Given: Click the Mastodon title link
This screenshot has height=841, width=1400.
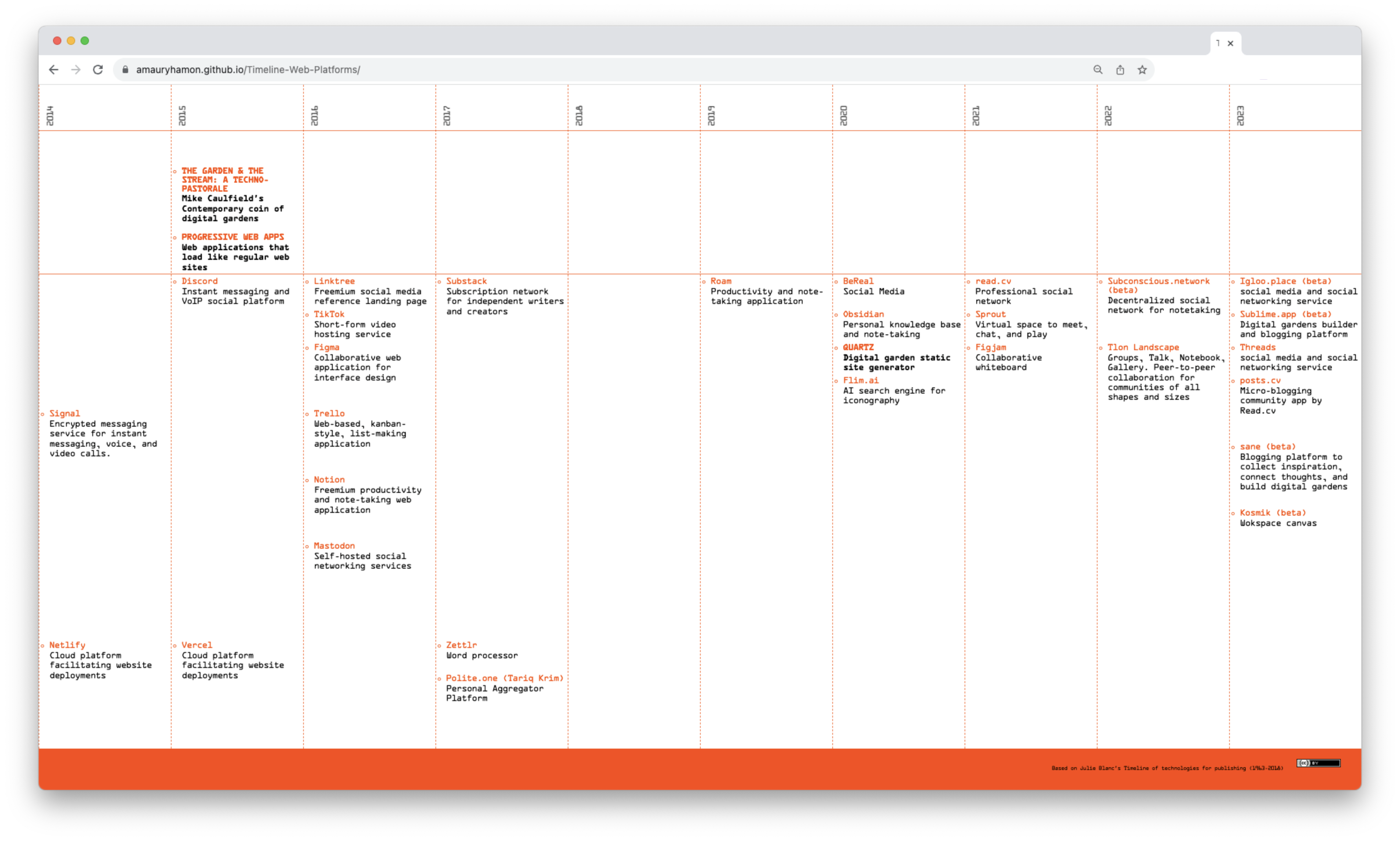Looking at the screenshot, I should click(334, 546).
